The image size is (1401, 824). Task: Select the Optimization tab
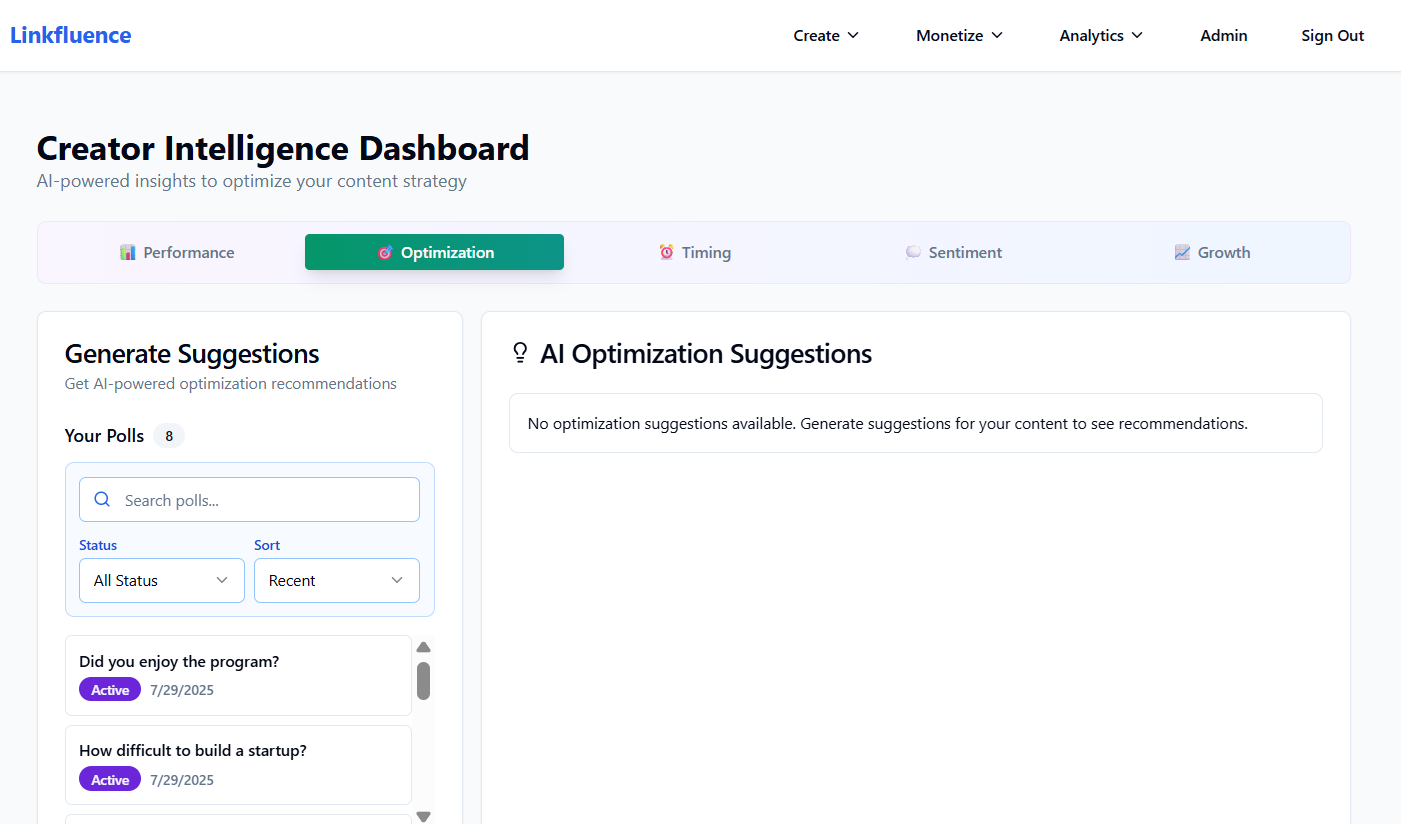(434, 252)
